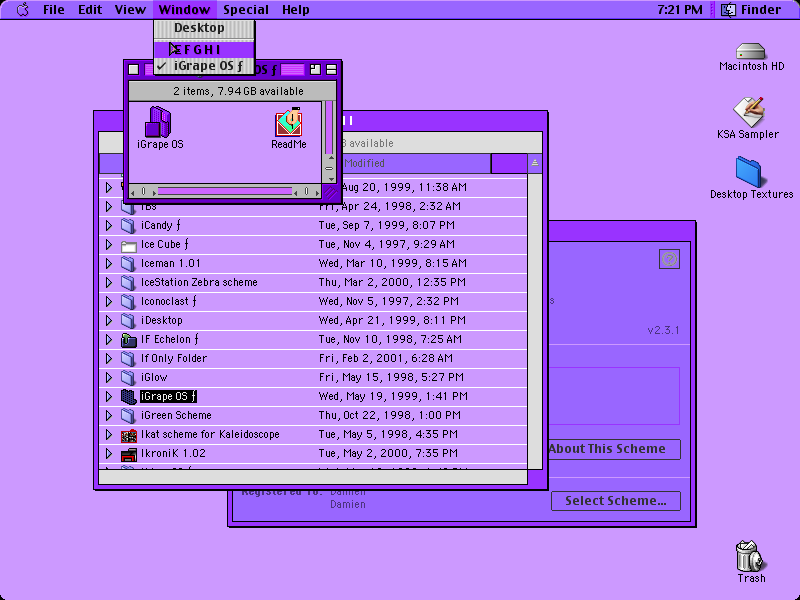Click version label "v2.3.1" in Kaleidoscope window

tap(663, 331)
